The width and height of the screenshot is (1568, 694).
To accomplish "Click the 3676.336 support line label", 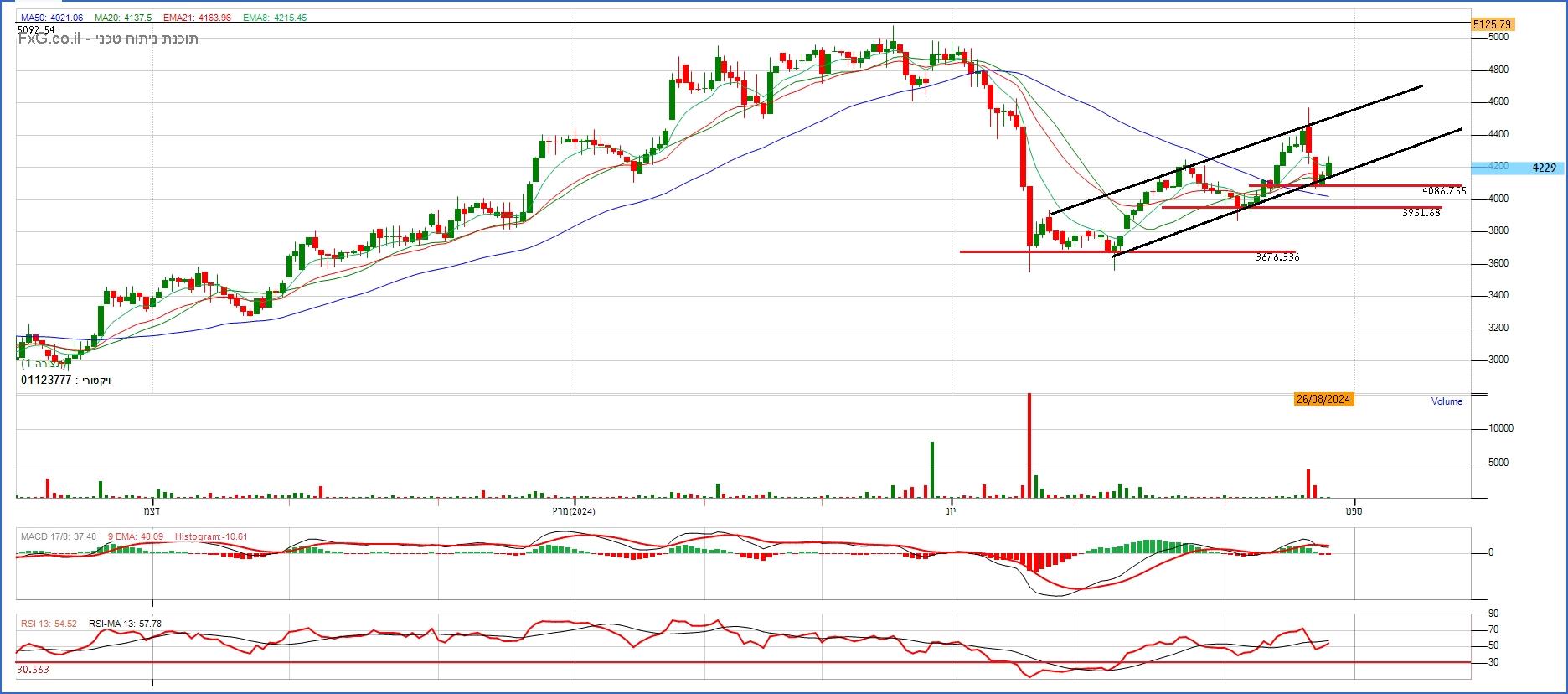I will tap(1277, 257).
